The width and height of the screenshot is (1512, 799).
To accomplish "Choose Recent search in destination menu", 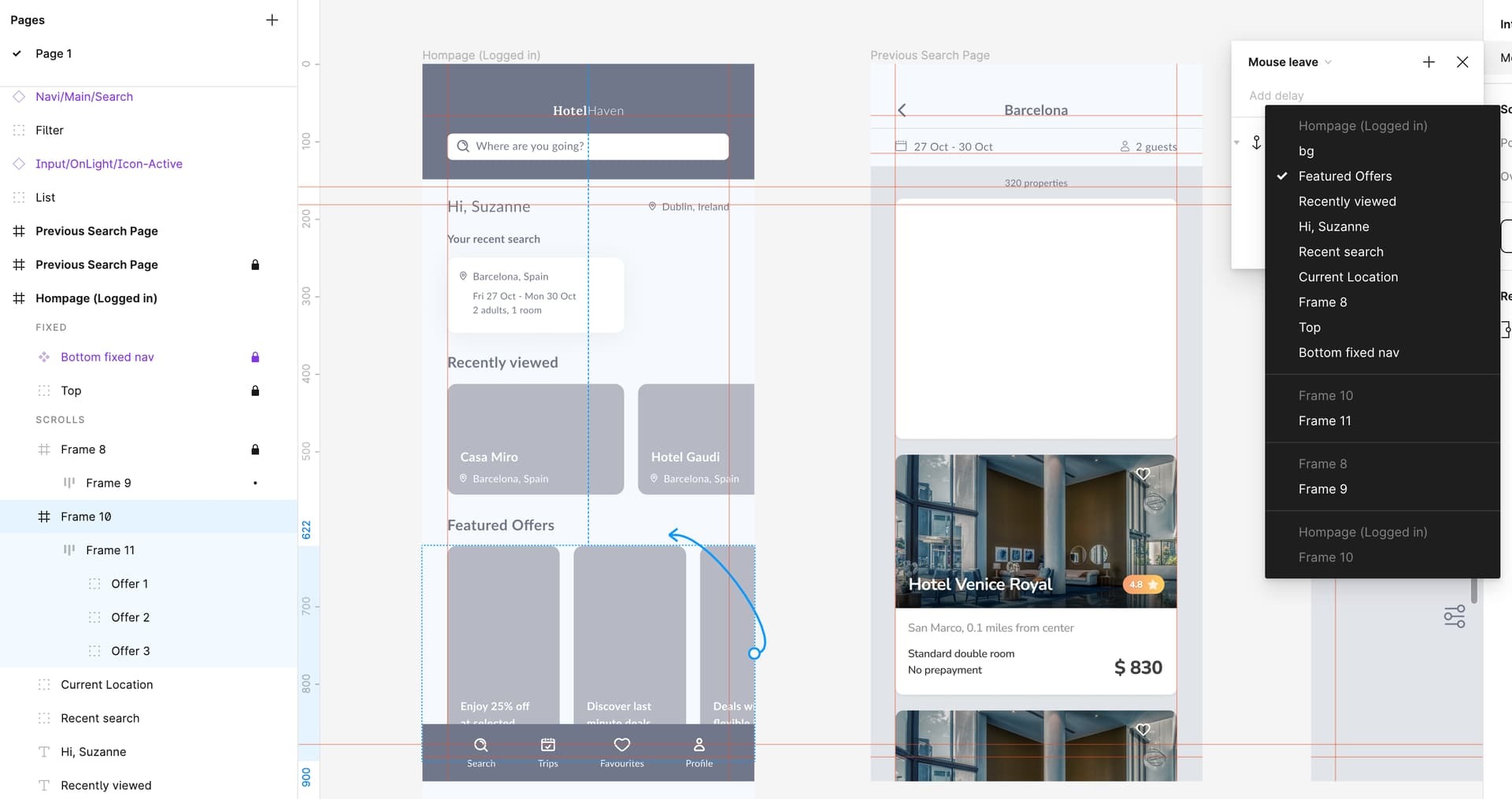I will click(1382, 252).
